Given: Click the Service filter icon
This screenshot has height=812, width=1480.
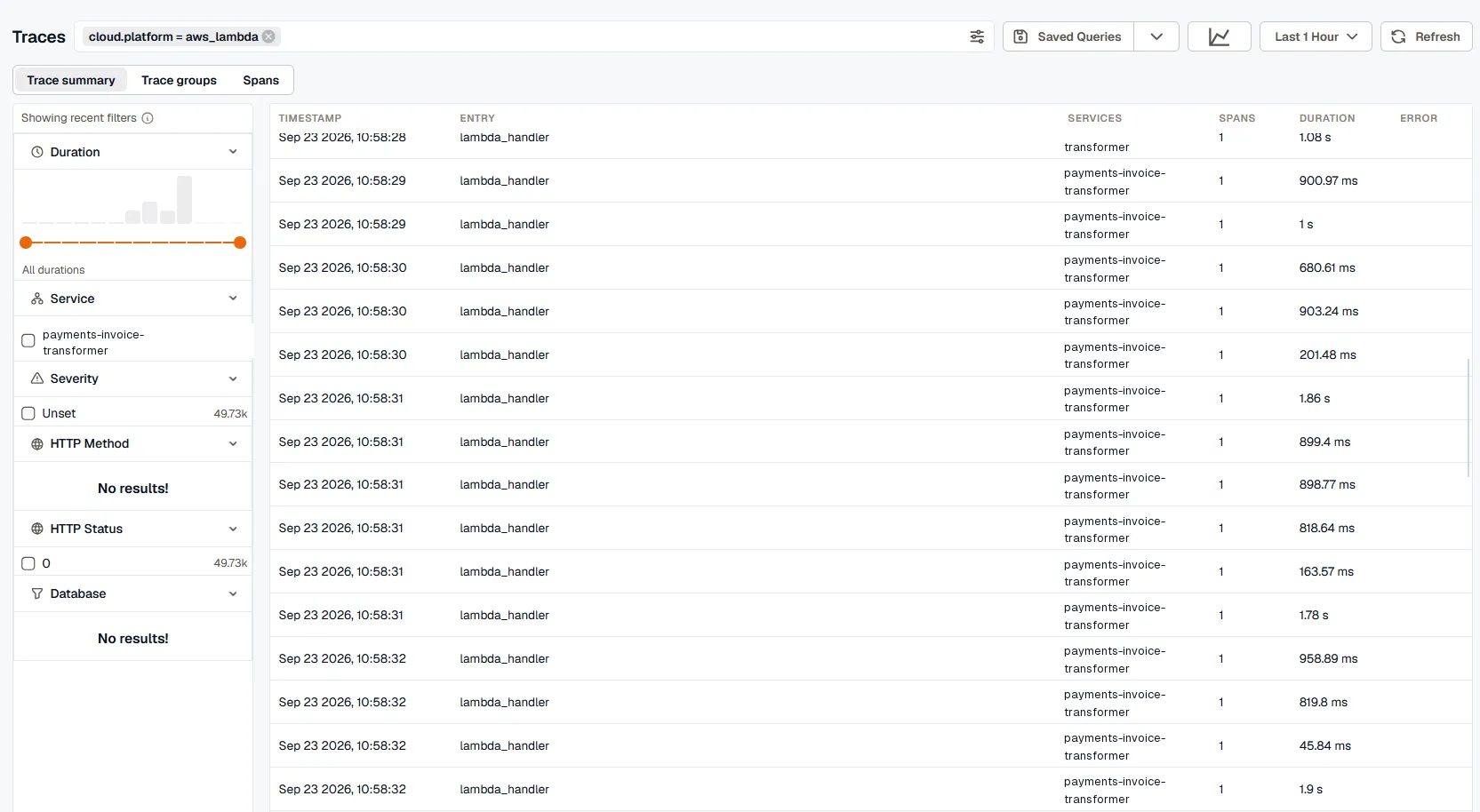Looking at the screenshot, I should click(37, 299).
